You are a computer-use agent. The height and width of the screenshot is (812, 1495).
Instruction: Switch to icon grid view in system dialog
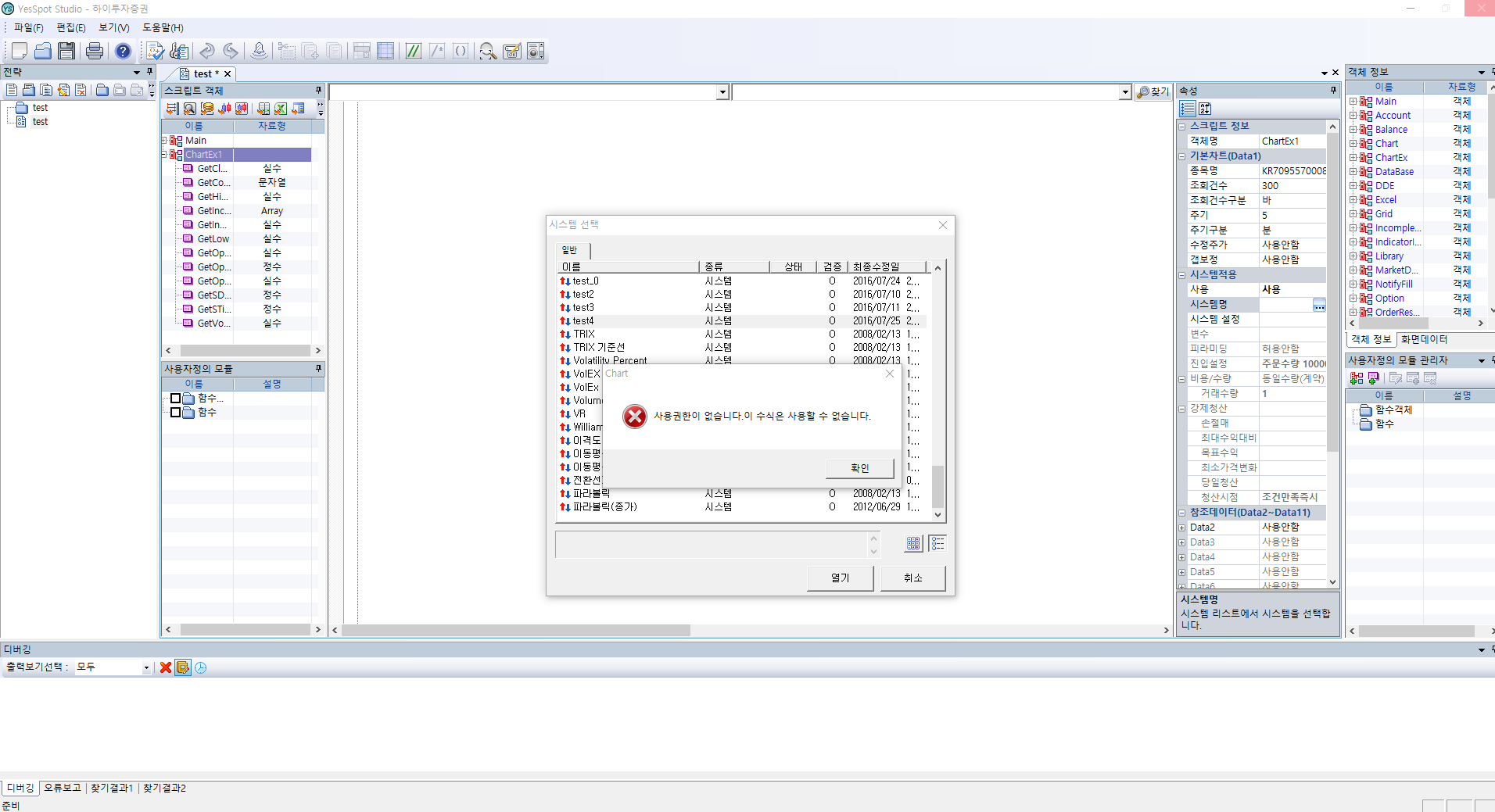(912, 543)
